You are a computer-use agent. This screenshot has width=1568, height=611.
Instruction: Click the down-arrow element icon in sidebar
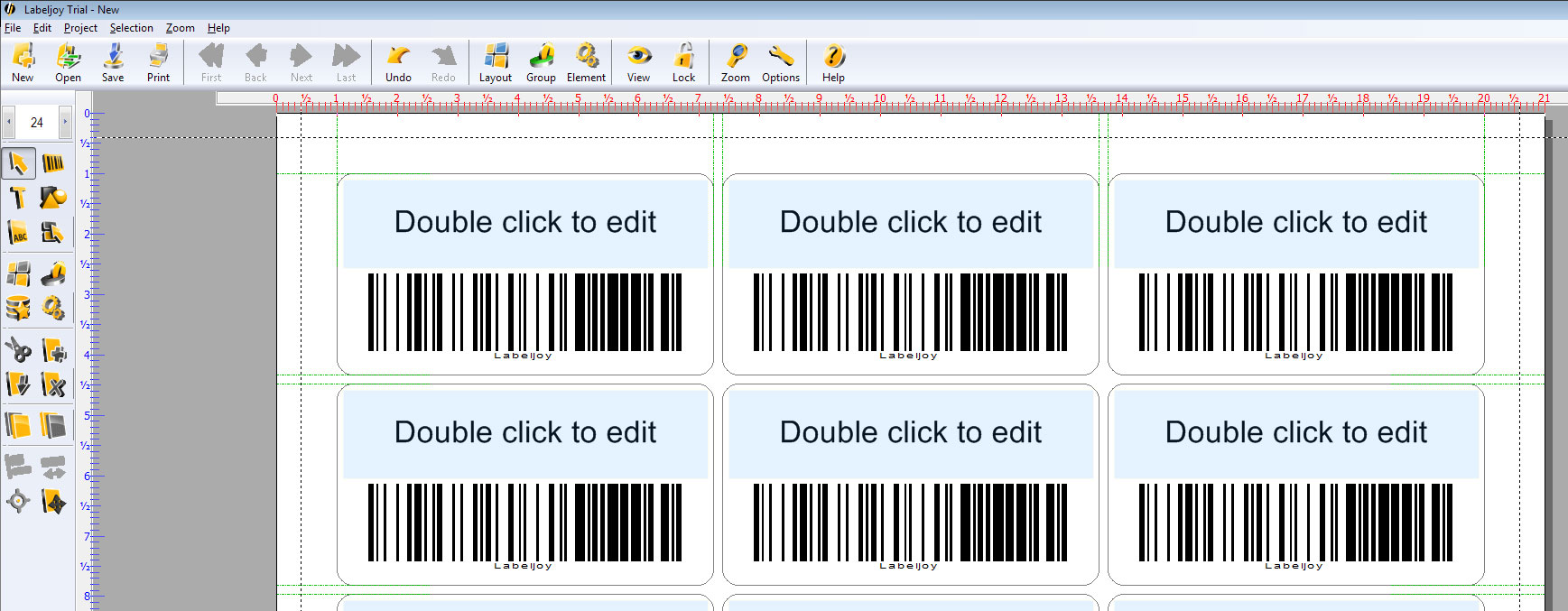pyautogui.click(x=18, y=385)
